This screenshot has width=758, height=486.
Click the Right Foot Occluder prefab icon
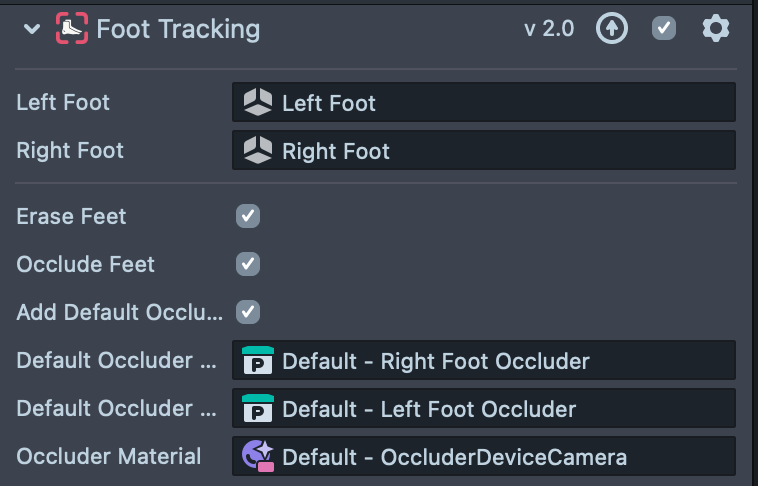258,360
